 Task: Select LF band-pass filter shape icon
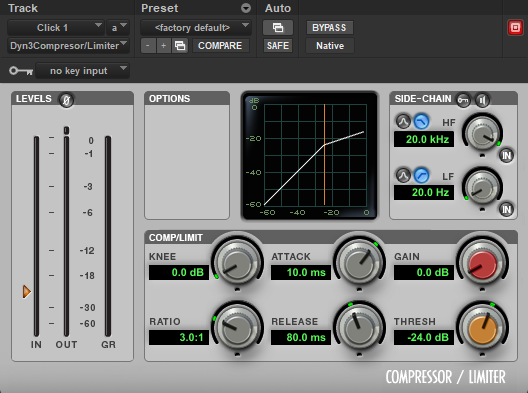[x=403, y=175]
